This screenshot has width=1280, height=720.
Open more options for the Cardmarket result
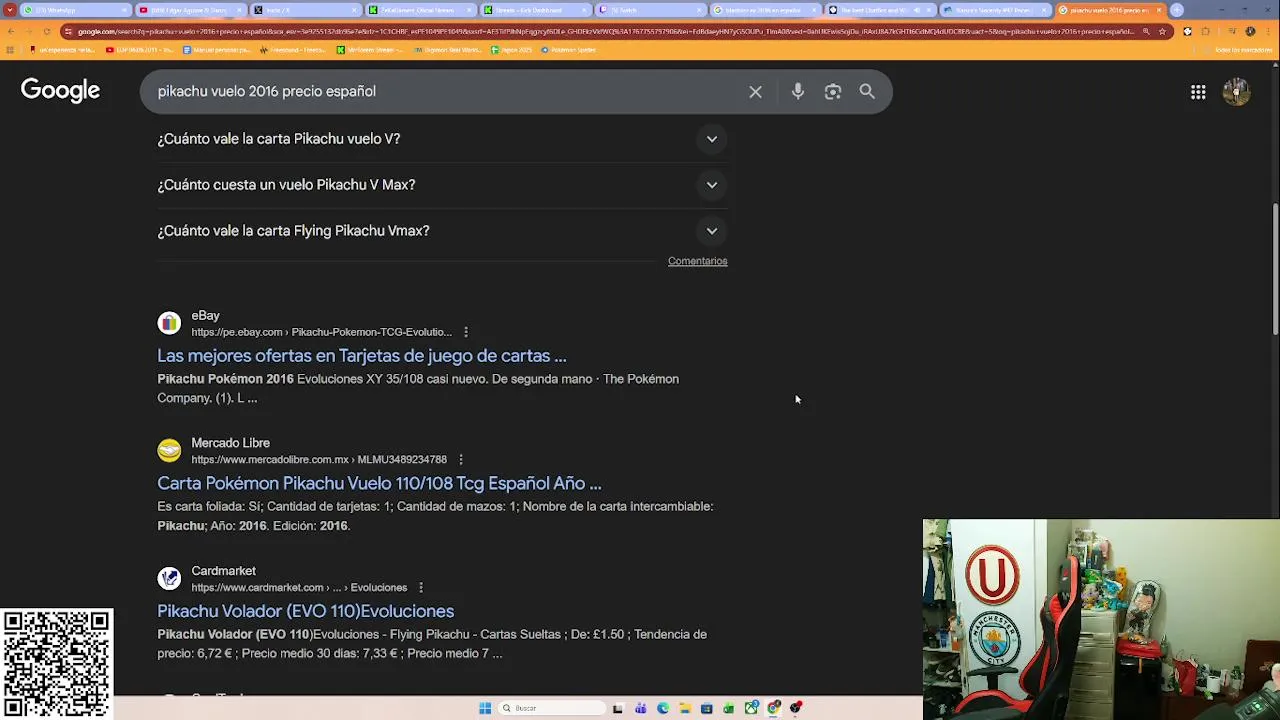[420, 588]
